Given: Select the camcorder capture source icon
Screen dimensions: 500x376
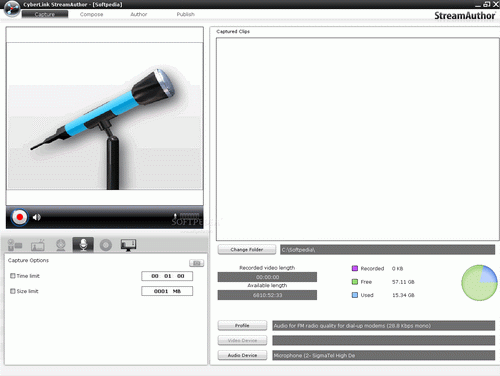Looking at the screenshot, I should (x=15, y=245).
